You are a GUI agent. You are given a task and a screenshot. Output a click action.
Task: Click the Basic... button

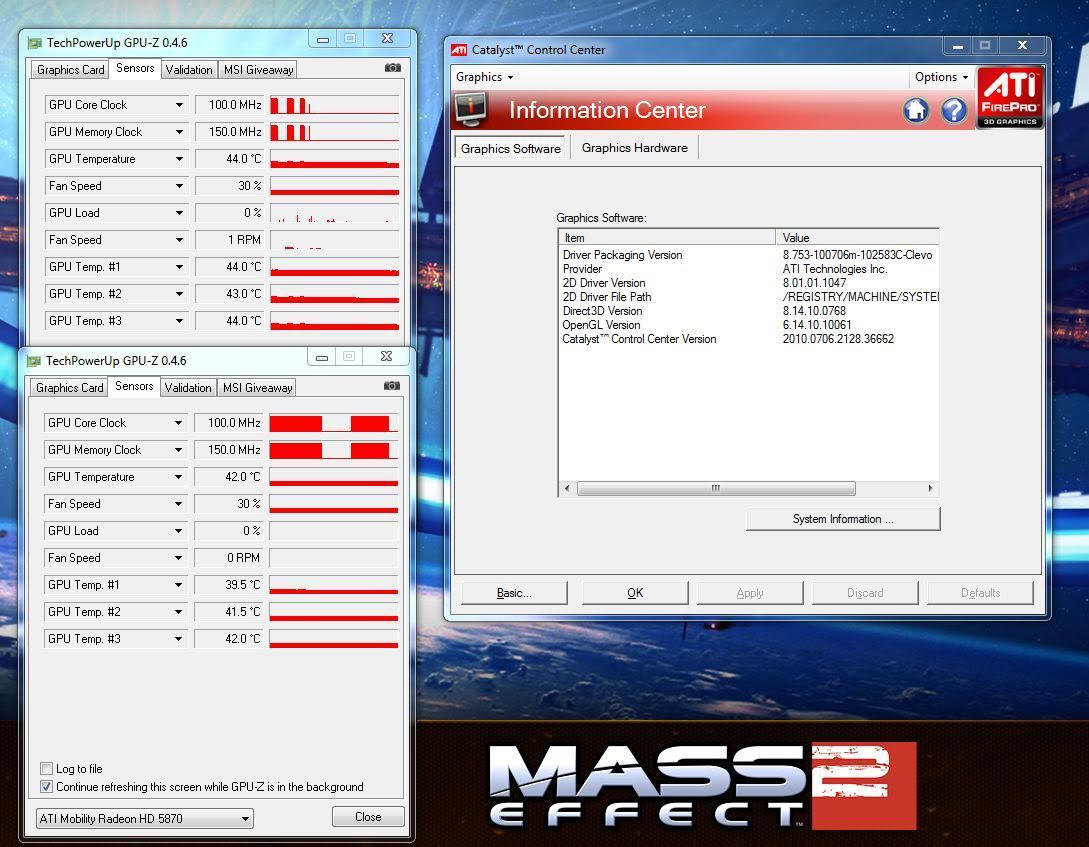click(x=514, y=593)
